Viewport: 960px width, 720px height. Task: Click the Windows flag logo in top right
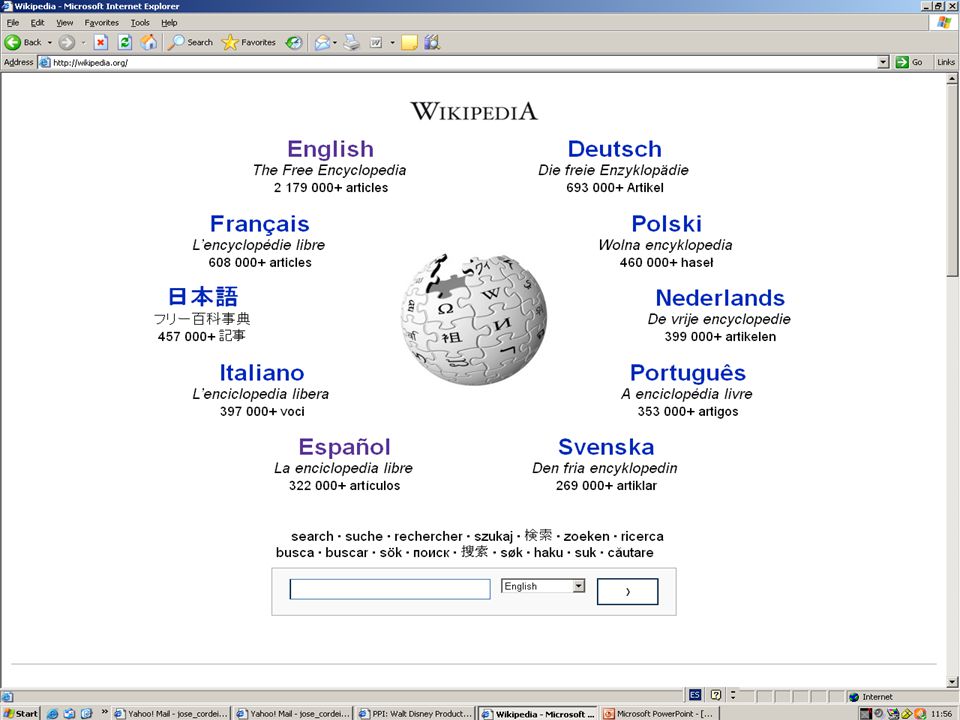coord(944,23)
